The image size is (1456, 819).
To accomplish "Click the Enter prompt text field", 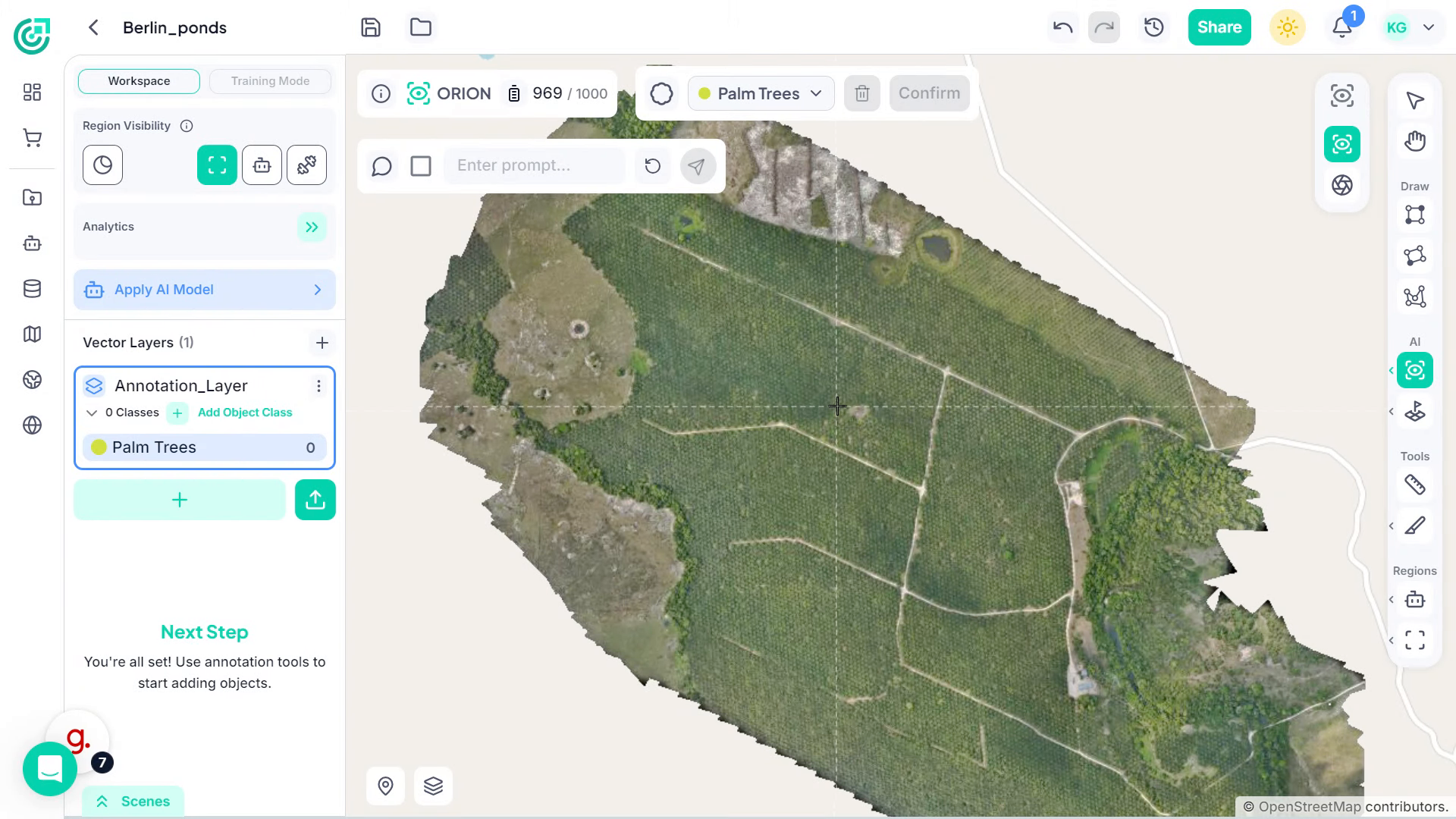I will [x=535, y=166].
